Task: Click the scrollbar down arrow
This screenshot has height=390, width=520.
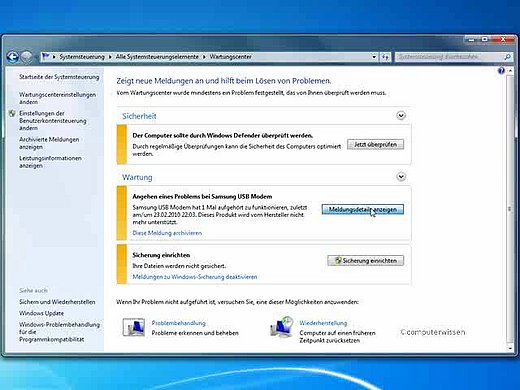Action: coord(510,348)
